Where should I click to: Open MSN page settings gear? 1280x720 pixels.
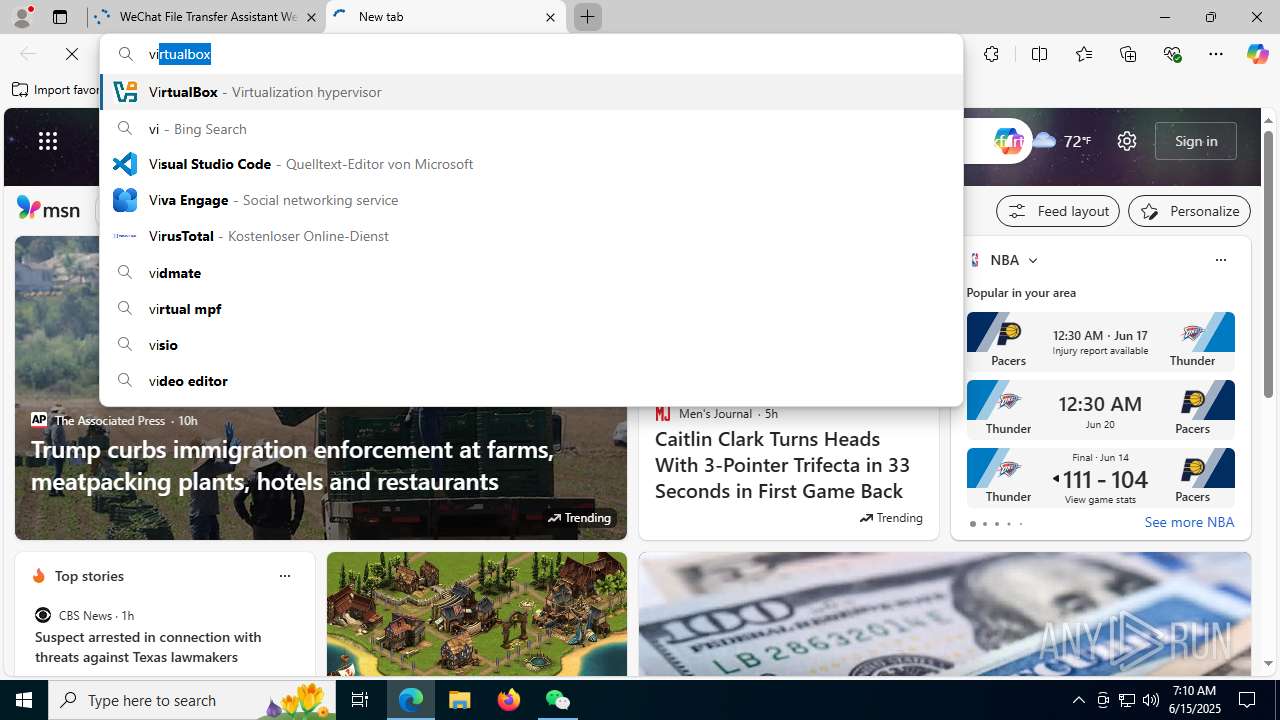tap(1127, 141)
